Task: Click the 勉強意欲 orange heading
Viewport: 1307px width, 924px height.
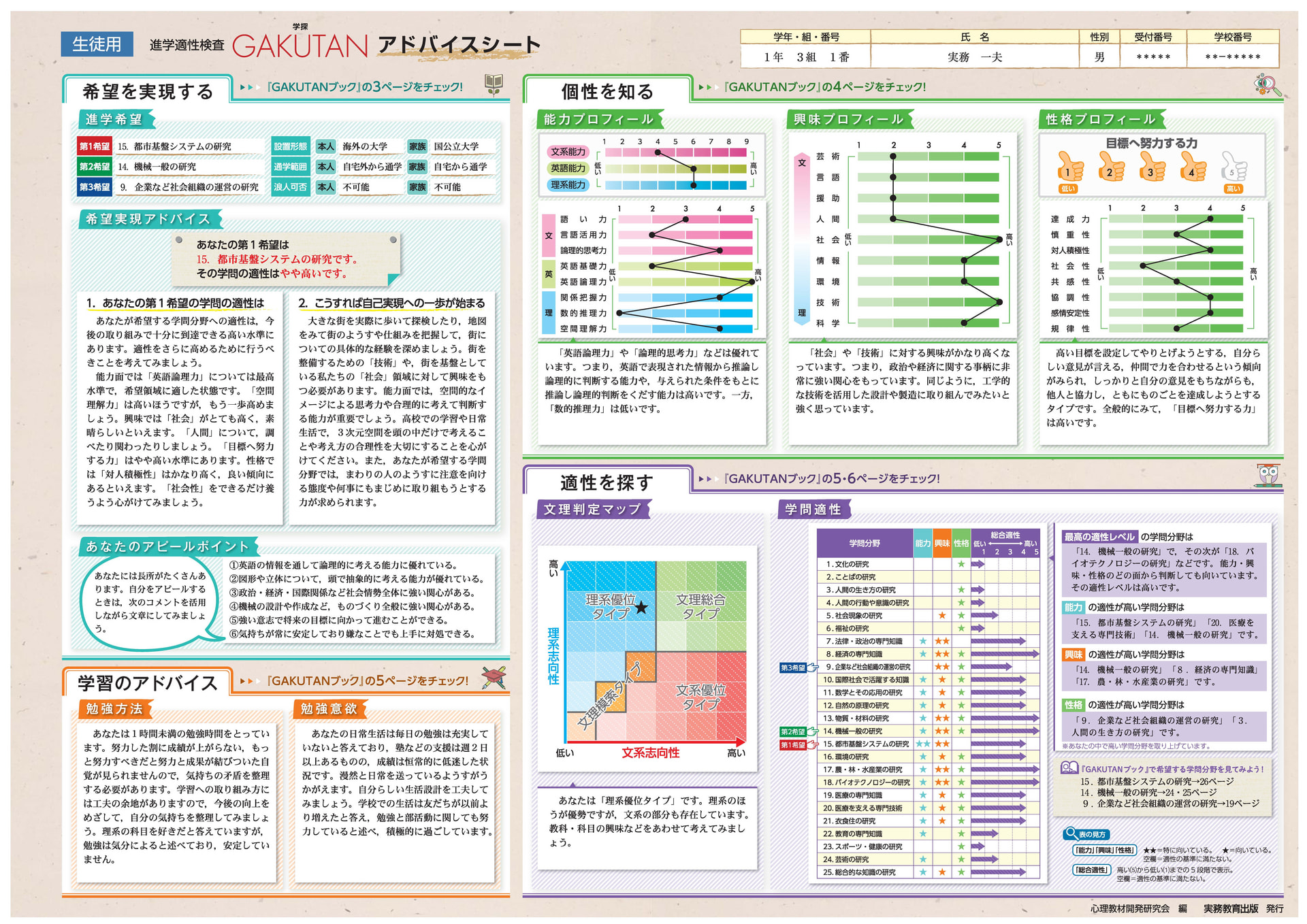Action: click(329, 709)
